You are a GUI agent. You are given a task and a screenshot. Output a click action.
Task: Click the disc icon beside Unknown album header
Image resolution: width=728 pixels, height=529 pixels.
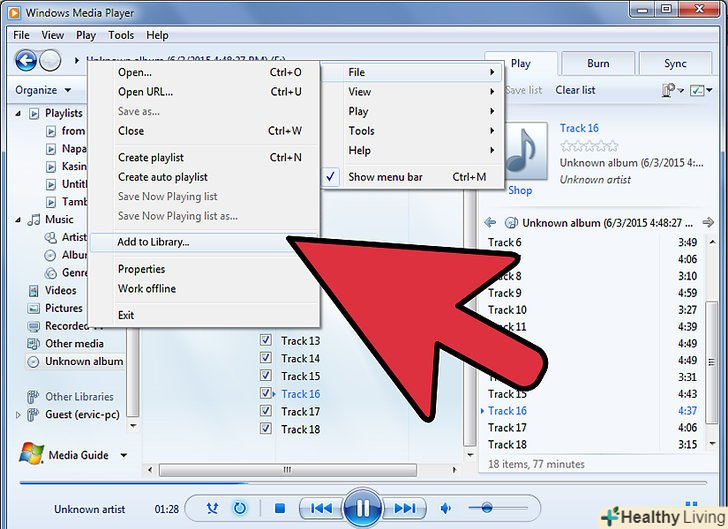pyautogui.click(x=511, y=223)
